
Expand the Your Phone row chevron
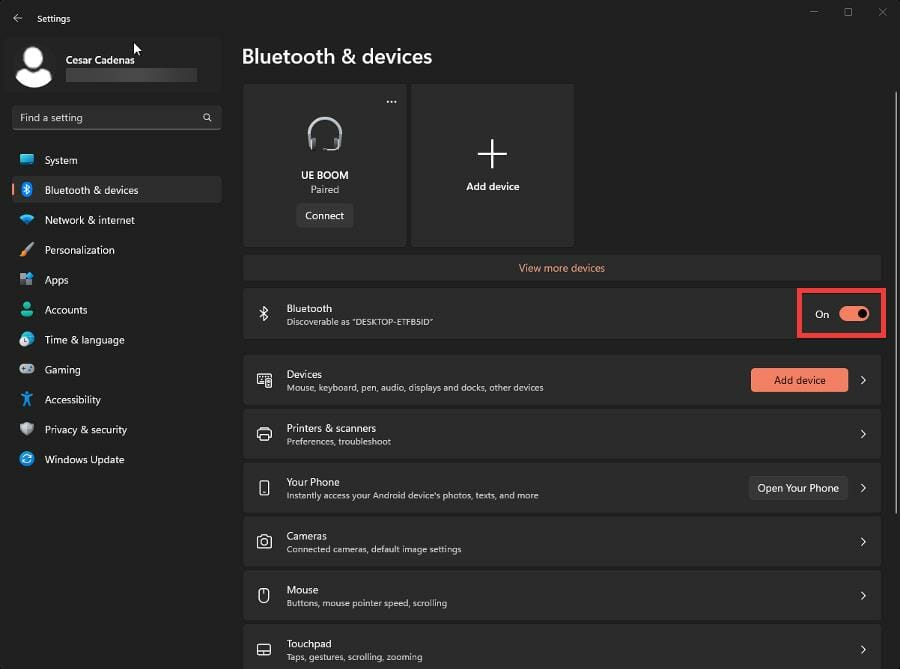(863, 488)
